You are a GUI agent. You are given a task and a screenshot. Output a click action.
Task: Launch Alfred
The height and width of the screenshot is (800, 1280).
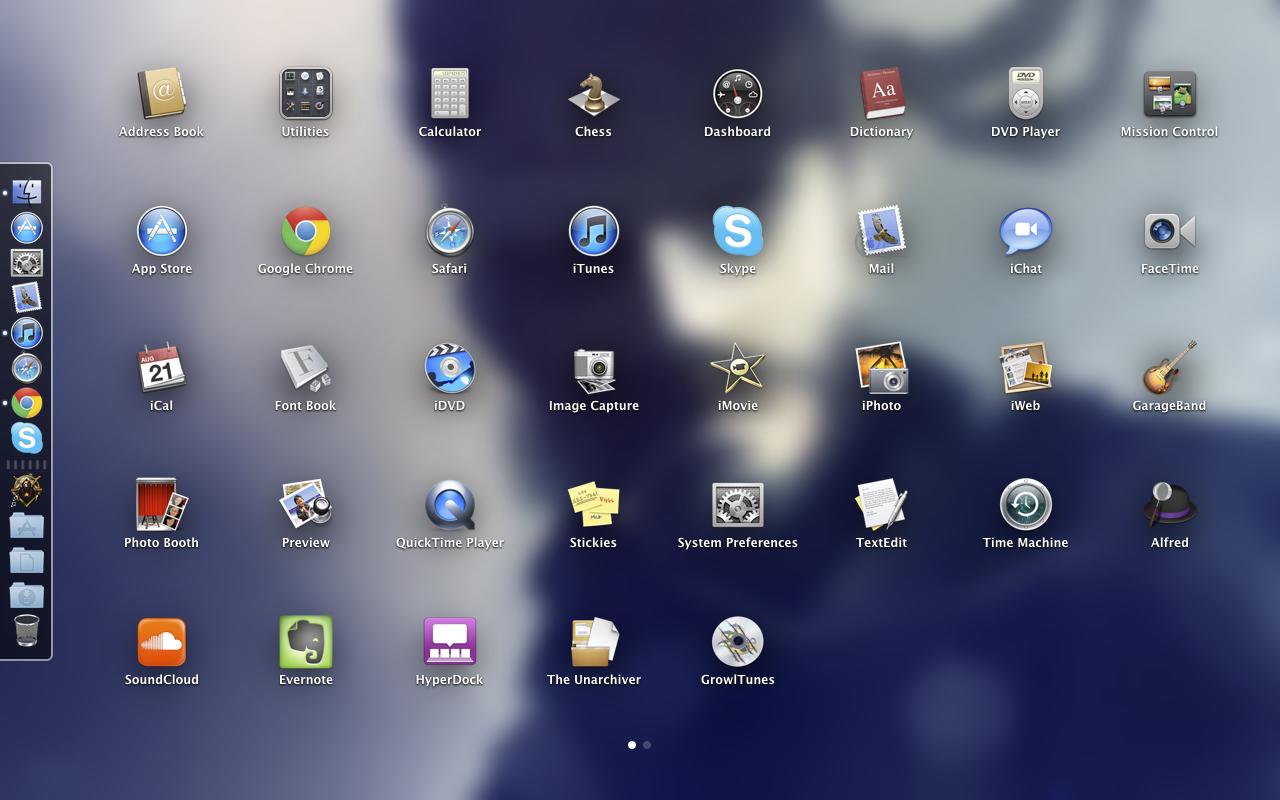1169,505
